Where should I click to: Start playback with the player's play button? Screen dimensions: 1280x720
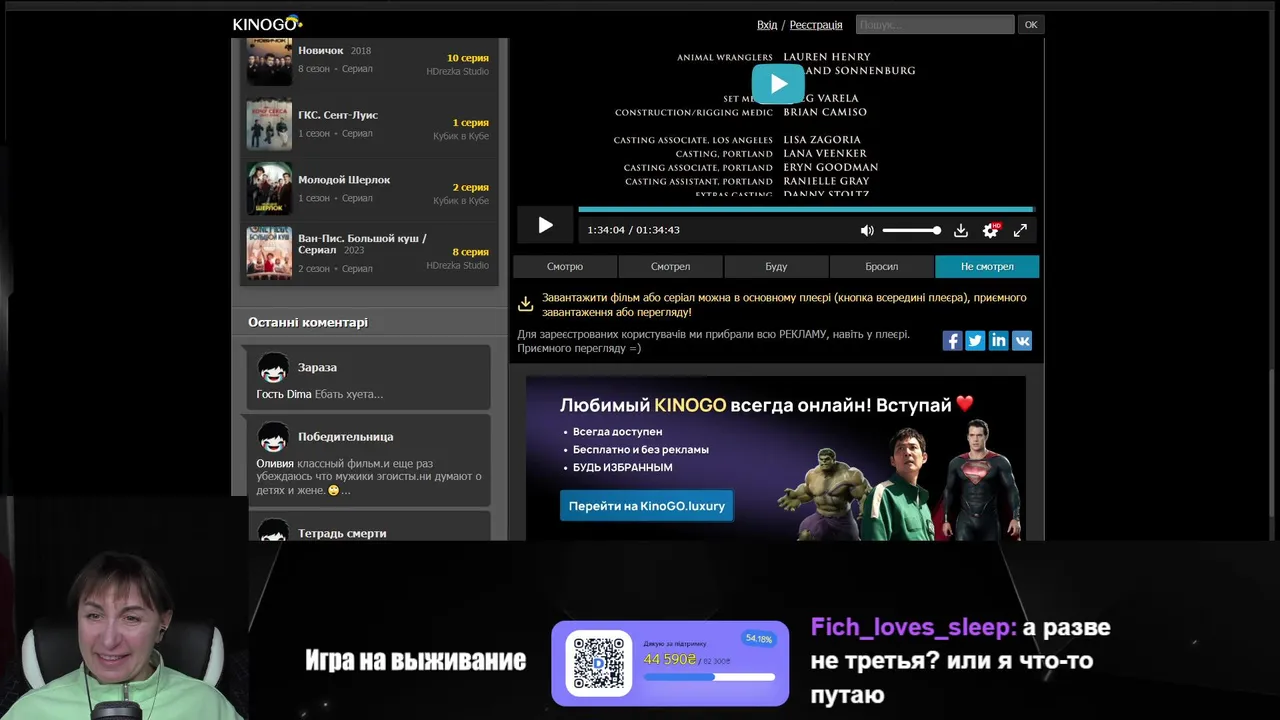click(x=545, y=226)
